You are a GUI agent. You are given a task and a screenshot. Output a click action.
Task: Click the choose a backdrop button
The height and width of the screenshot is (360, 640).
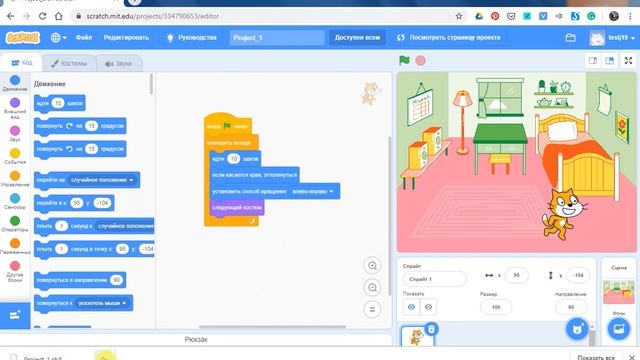click(x=619, y=329)
